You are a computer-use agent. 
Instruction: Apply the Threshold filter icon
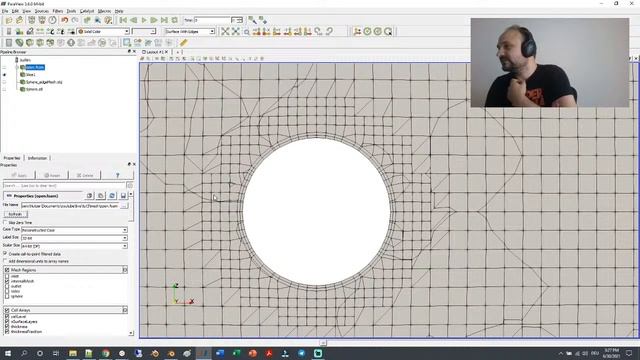[50, 42]
